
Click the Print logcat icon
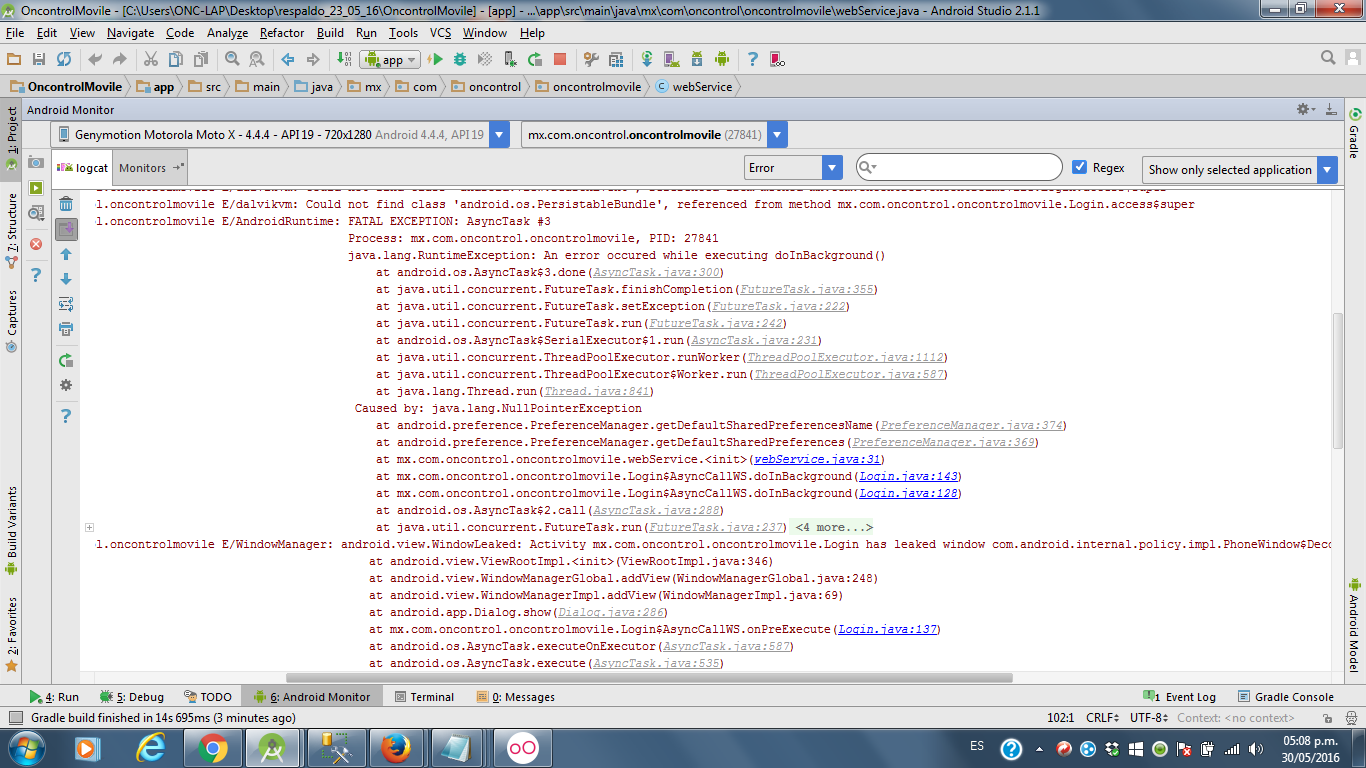(x=66, y=329)
